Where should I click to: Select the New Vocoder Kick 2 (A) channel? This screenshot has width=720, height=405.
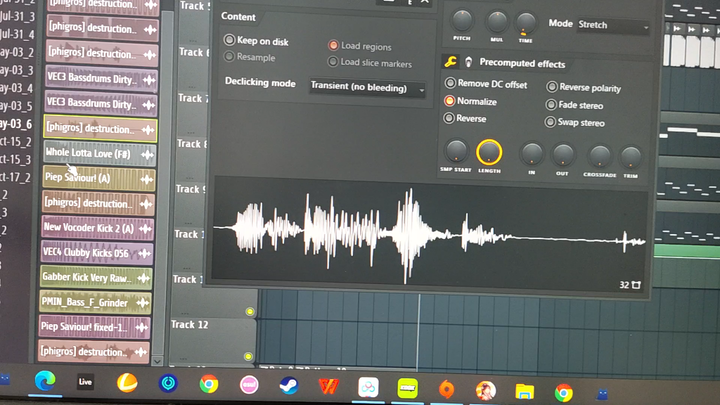click(x=97, y=228)
